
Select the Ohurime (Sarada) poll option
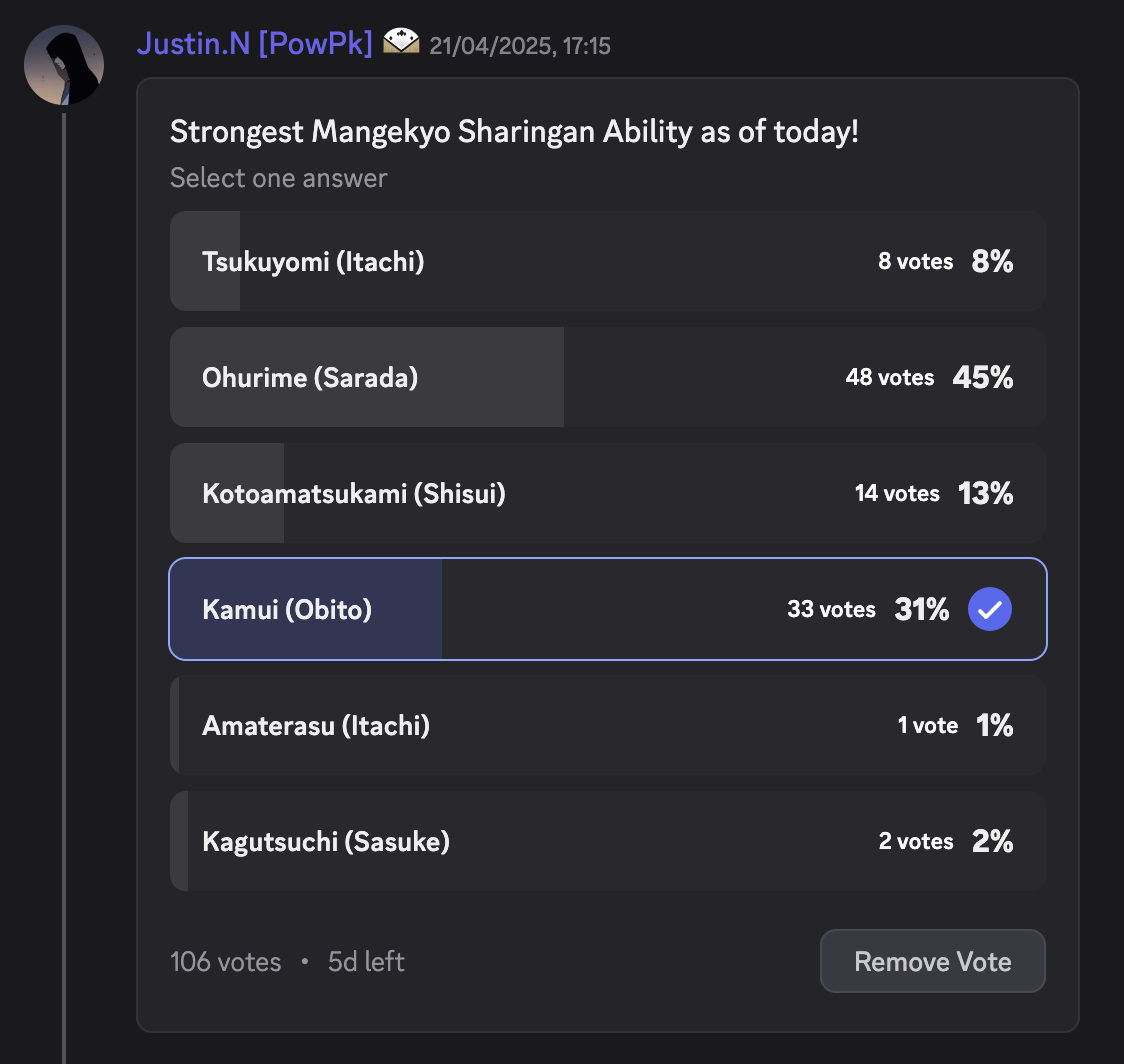point(607,377)
